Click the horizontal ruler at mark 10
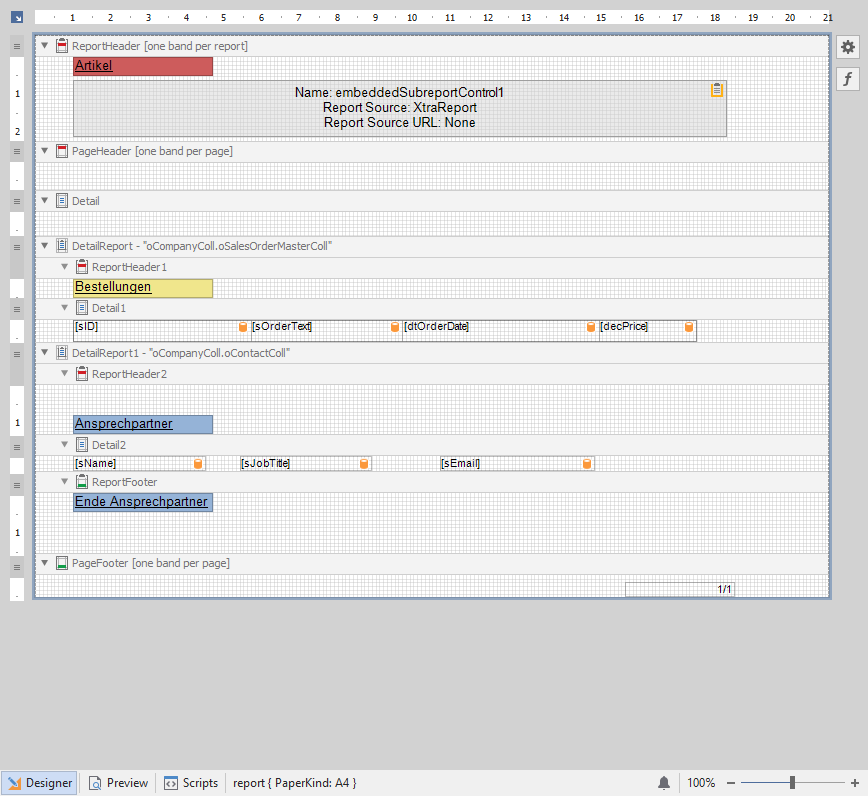 [x=412, y=18]
